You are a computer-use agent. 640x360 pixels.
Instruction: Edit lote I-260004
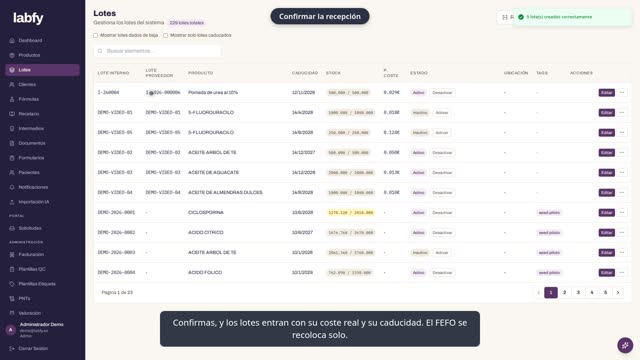click(607, 93)
